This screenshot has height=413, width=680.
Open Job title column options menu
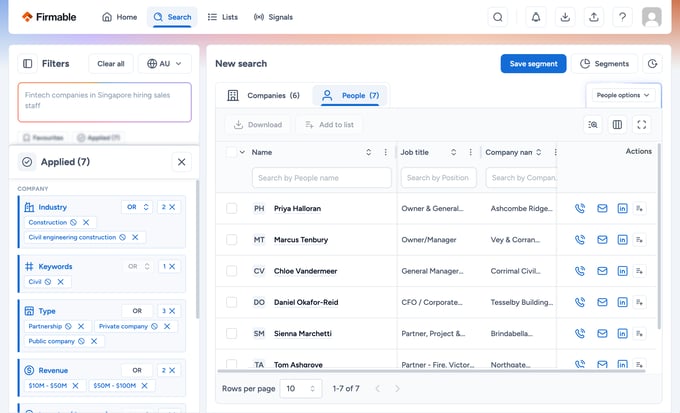point(471,152)
